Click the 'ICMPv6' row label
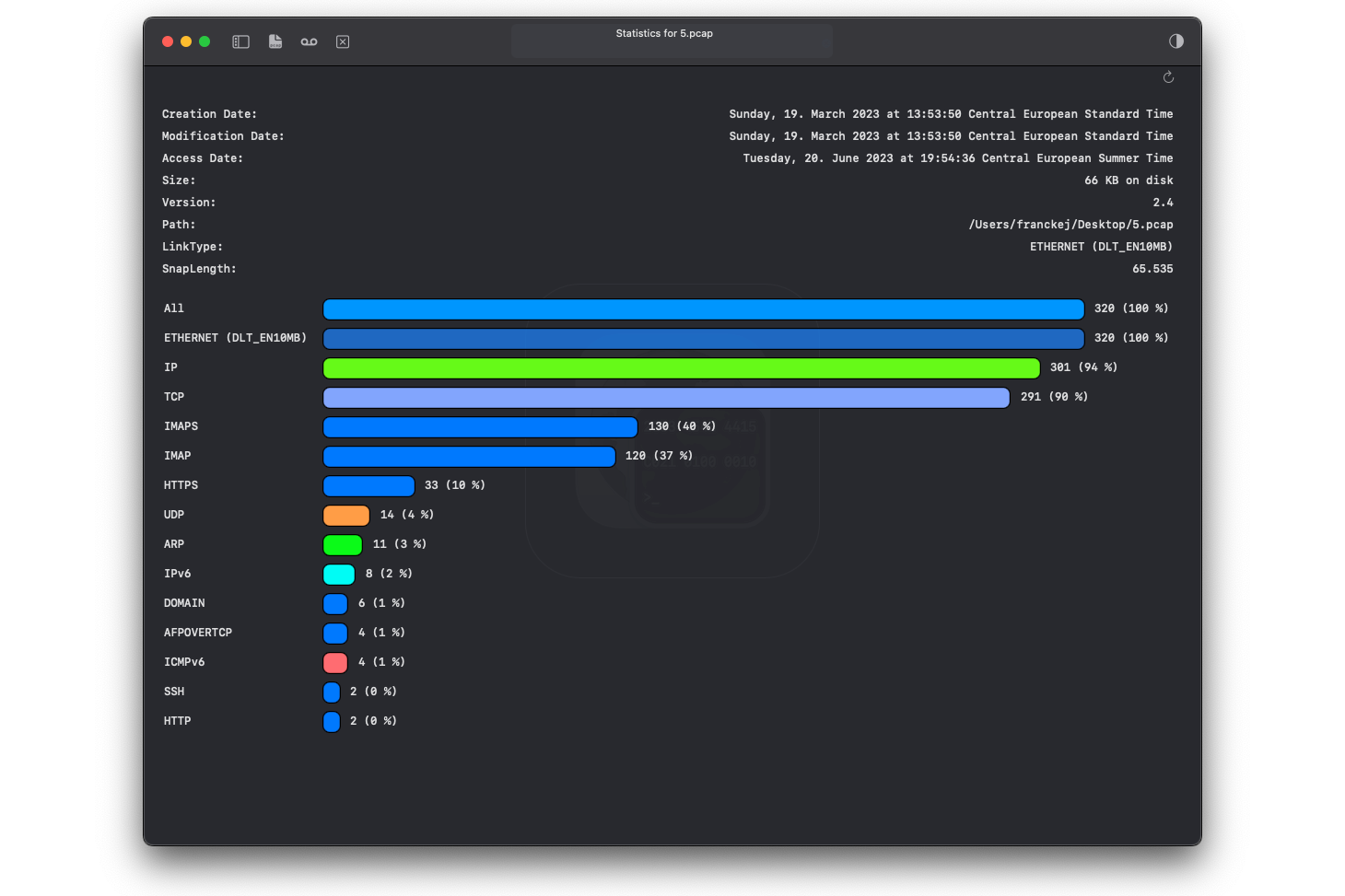Image resolution: width=1345 pixels, height=896 pixels. click(x=184, y=662)
